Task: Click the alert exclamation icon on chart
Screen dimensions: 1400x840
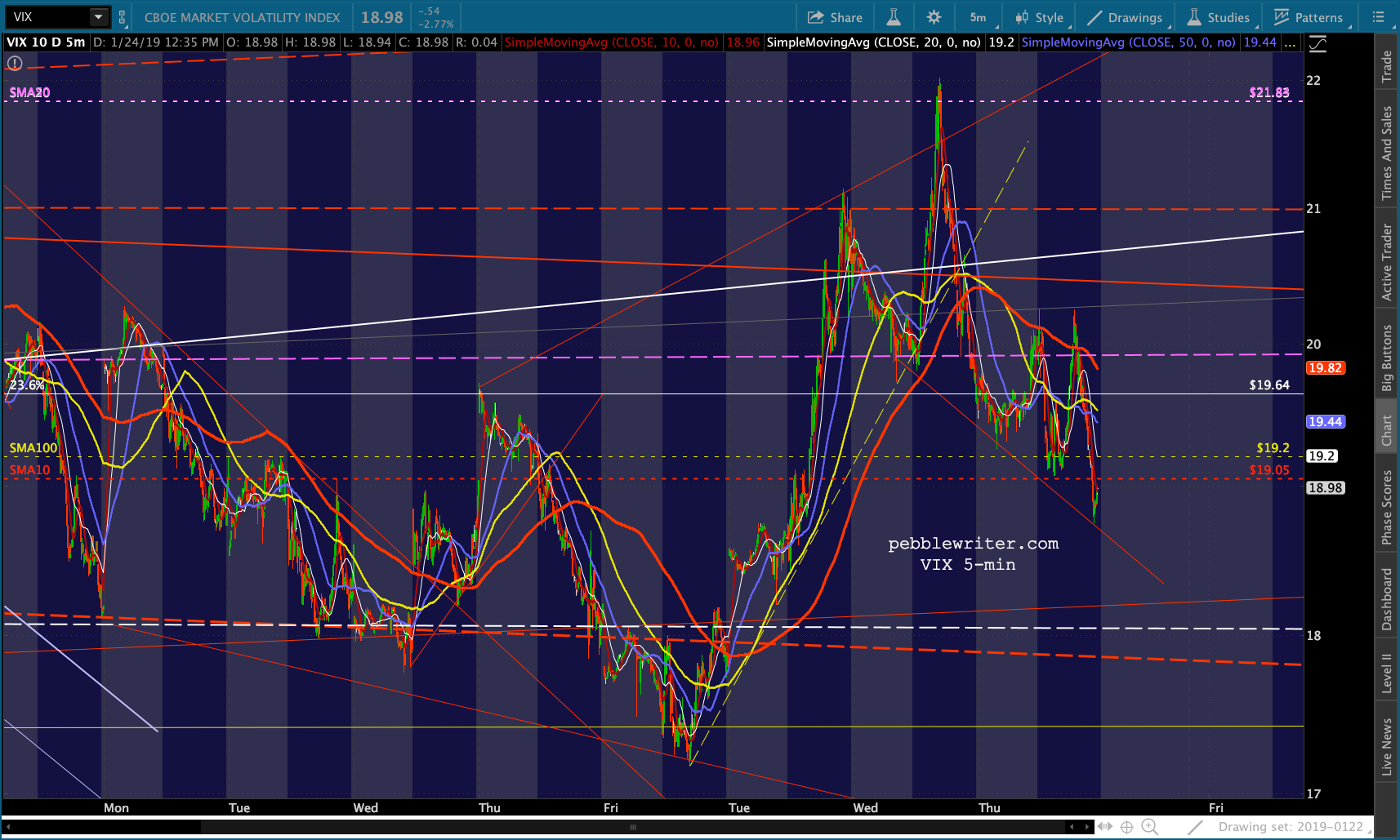Action: 15,63
